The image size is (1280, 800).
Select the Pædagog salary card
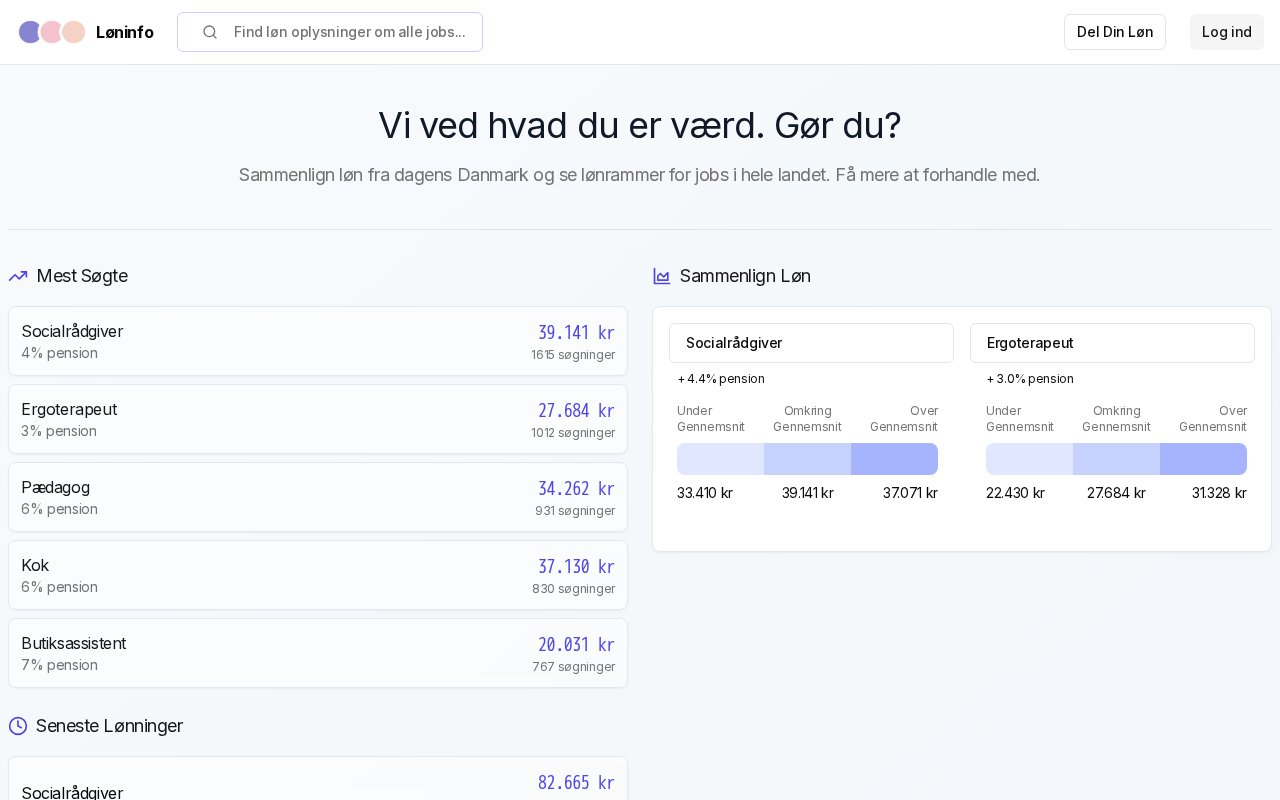point(318,497)
